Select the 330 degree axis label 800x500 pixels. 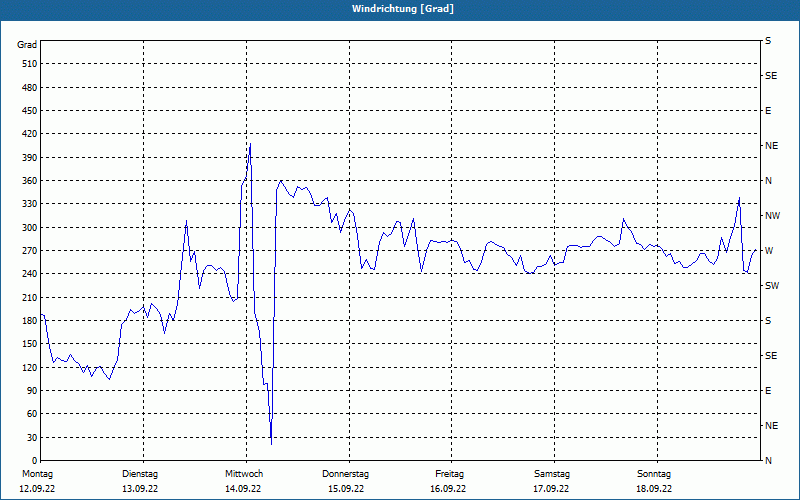pyautogui.click(x=30, y=204)
